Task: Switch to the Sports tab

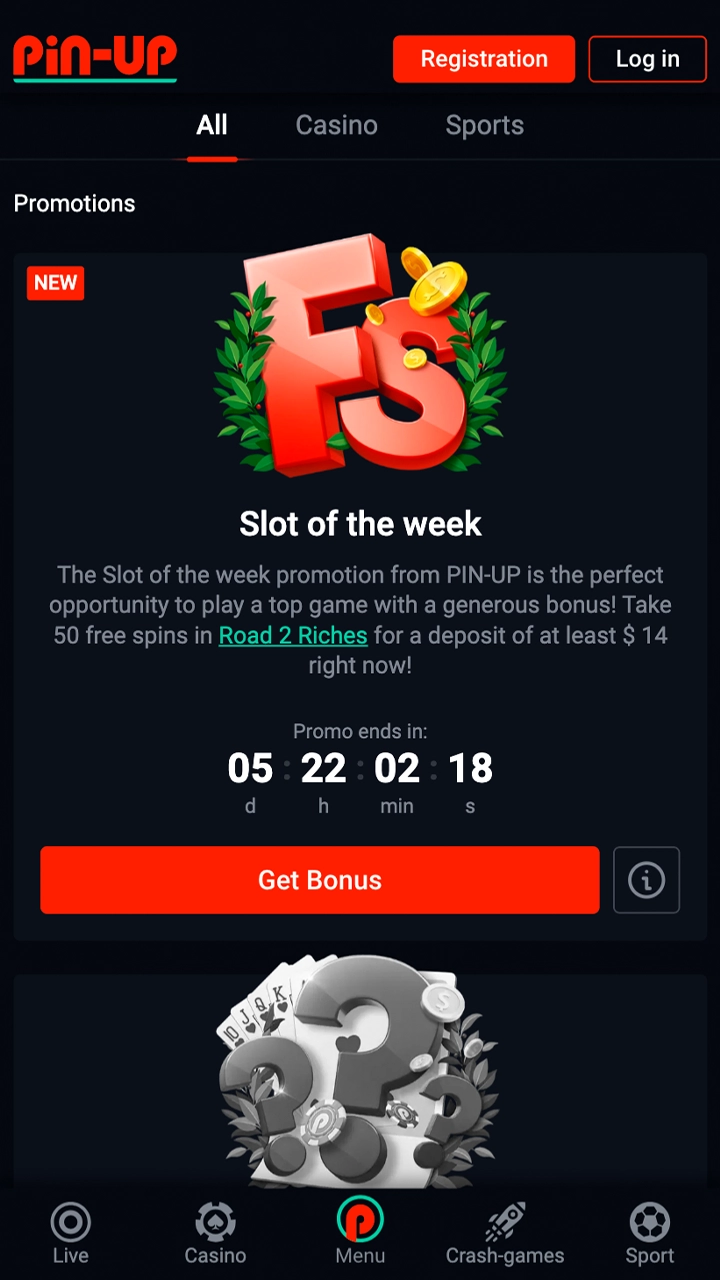Action: (x=485, y=125)
